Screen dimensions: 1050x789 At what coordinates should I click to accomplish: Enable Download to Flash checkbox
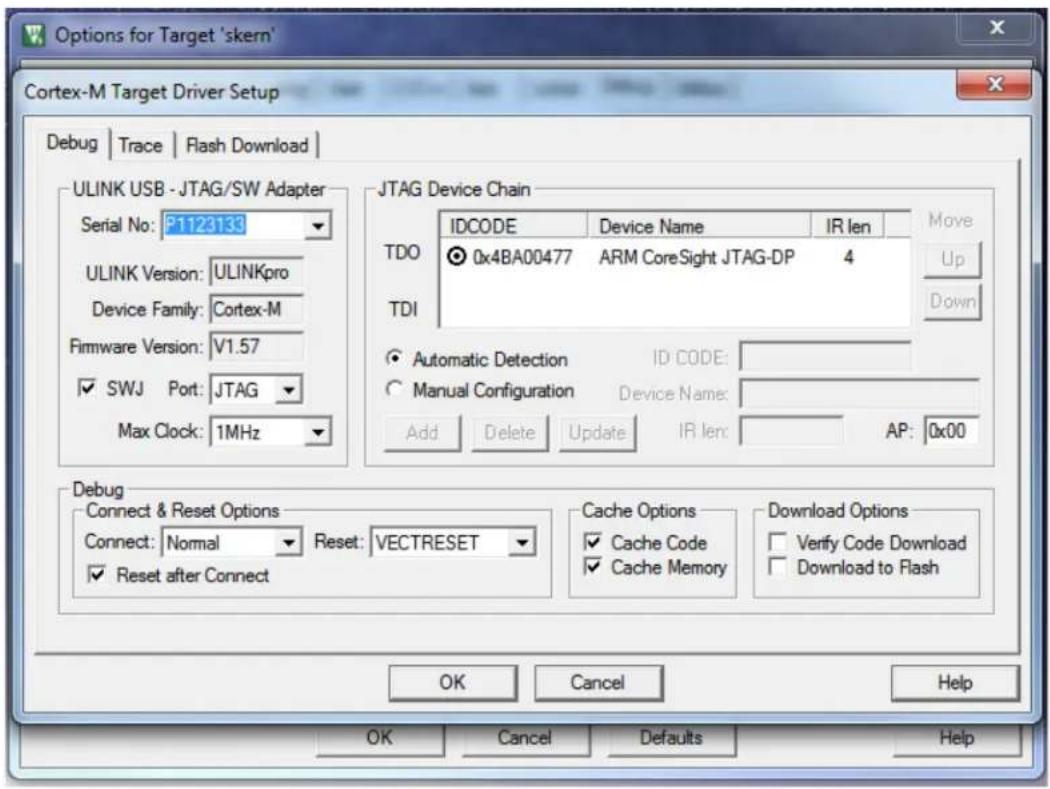click(x=777, y=567)
